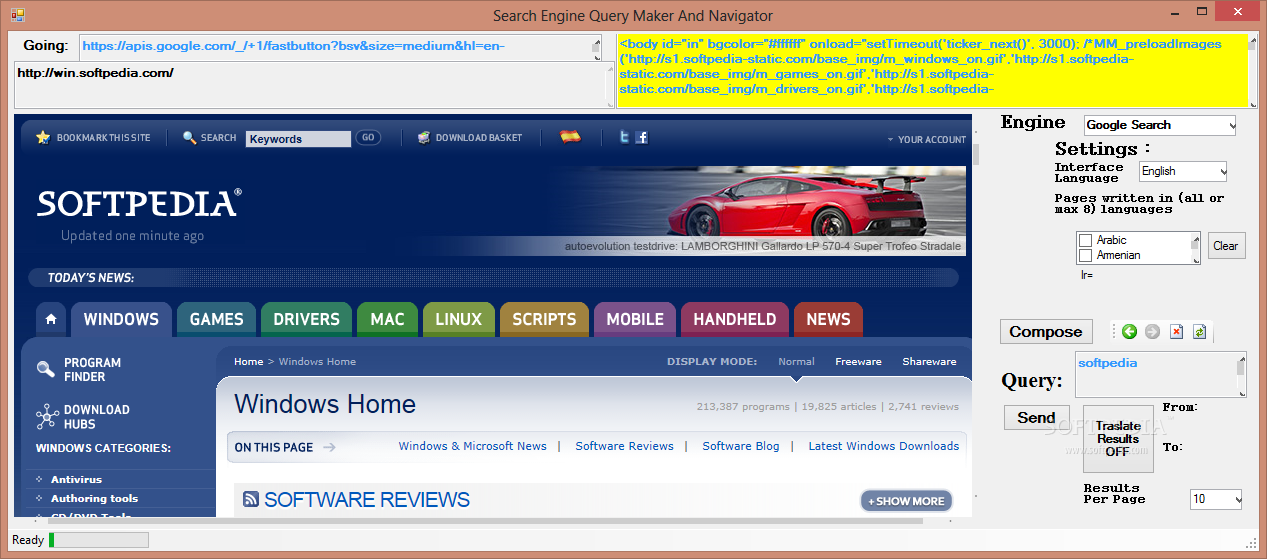Switch to the Linux tab
This screenshot has height=559, width=1267.
click(x=458, y=320)
